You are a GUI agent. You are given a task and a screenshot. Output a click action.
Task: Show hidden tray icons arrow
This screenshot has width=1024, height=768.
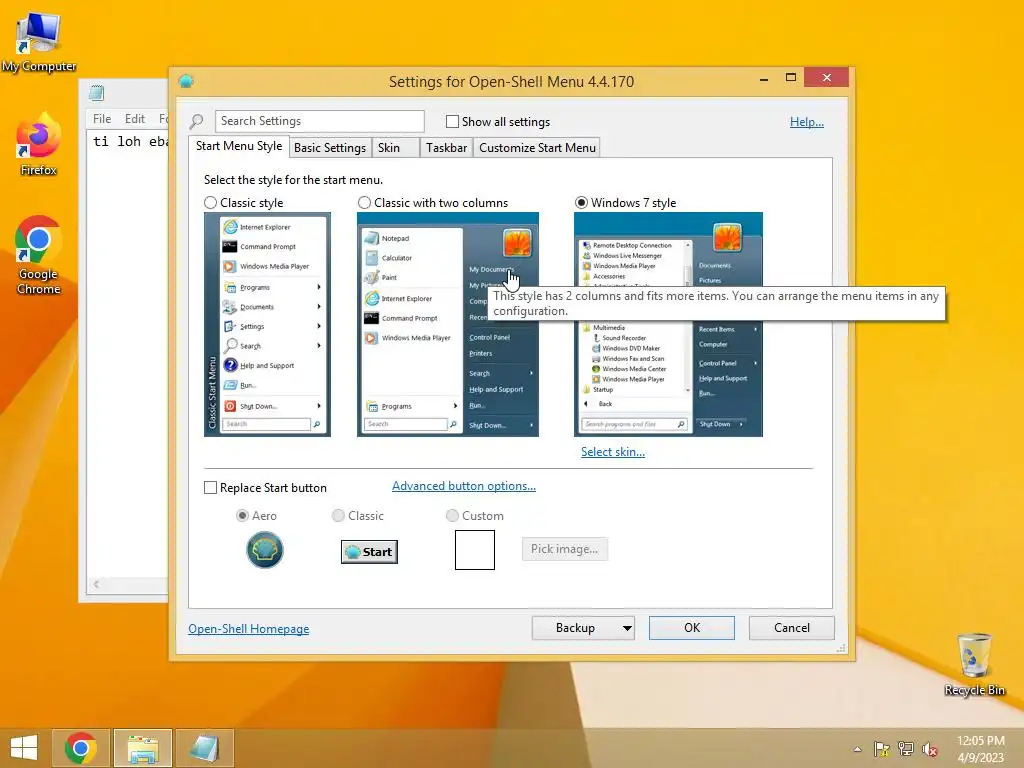point(857,749)
